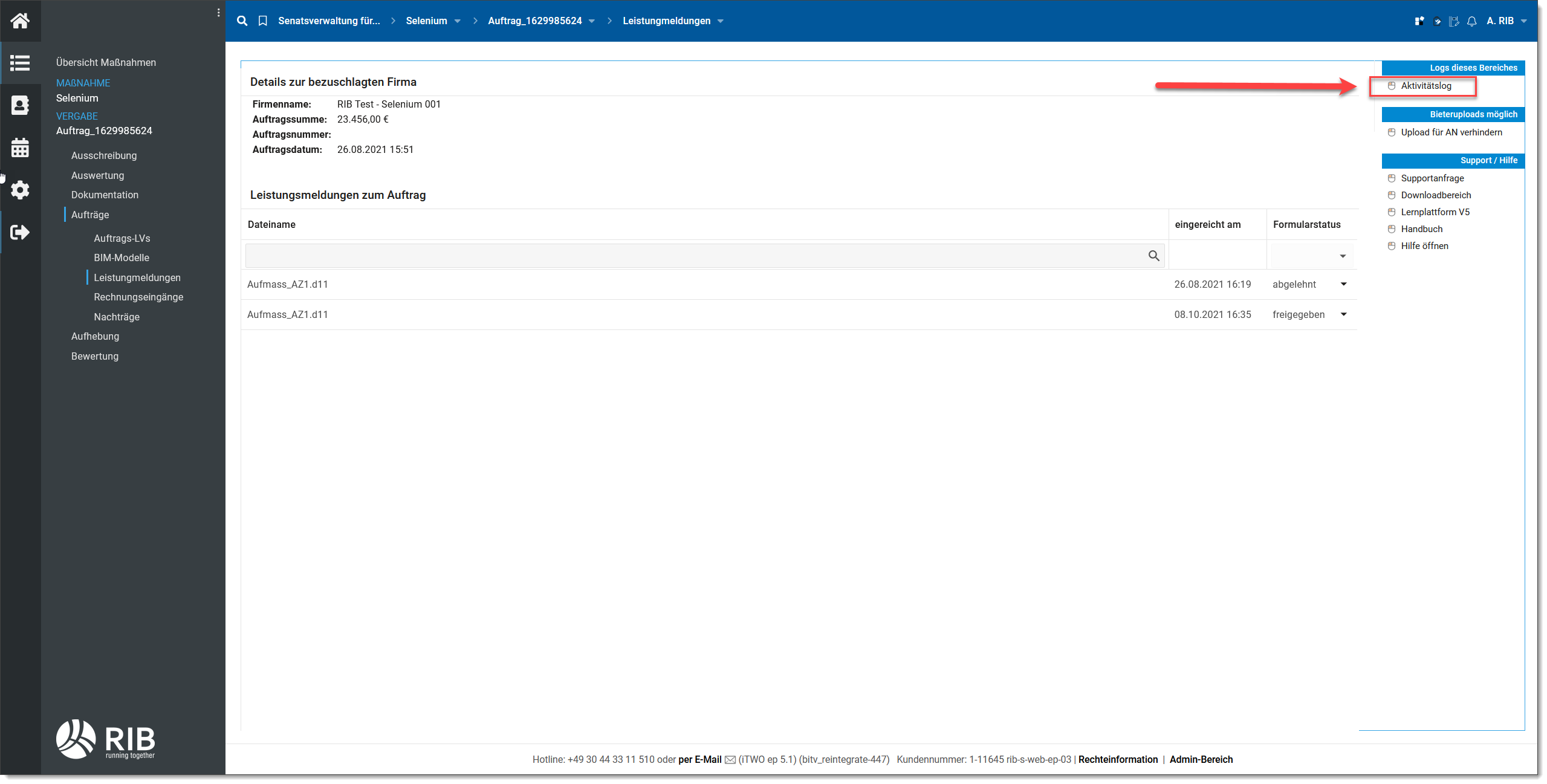The width and height of the screenshot is (1547, 784).
Task: Click the Aktivitätslog link
Action: (x=1425, y=86)
